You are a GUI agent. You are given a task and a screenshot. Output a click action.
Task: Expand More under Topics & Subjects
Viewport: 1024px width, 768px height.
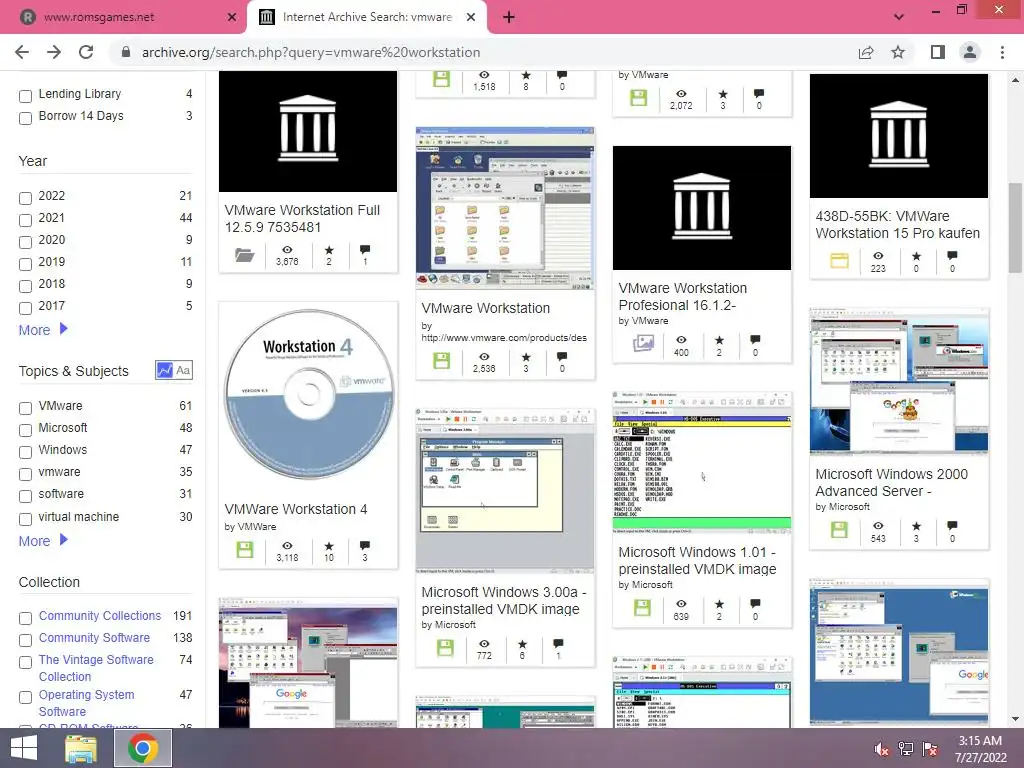43,541
